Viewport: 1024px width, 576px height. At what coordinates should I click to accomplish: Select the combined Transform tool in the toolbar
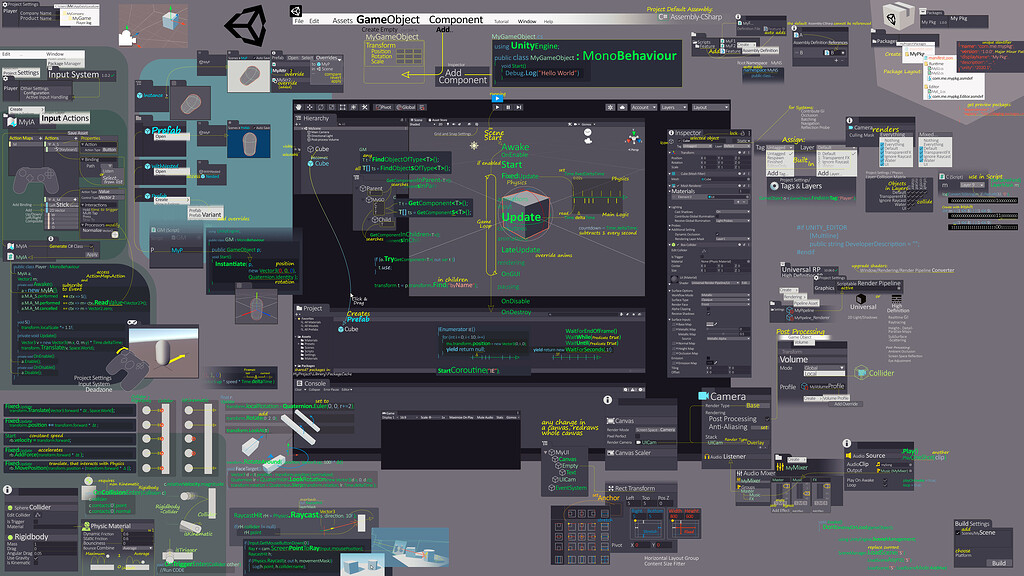(x=354, y=107)
